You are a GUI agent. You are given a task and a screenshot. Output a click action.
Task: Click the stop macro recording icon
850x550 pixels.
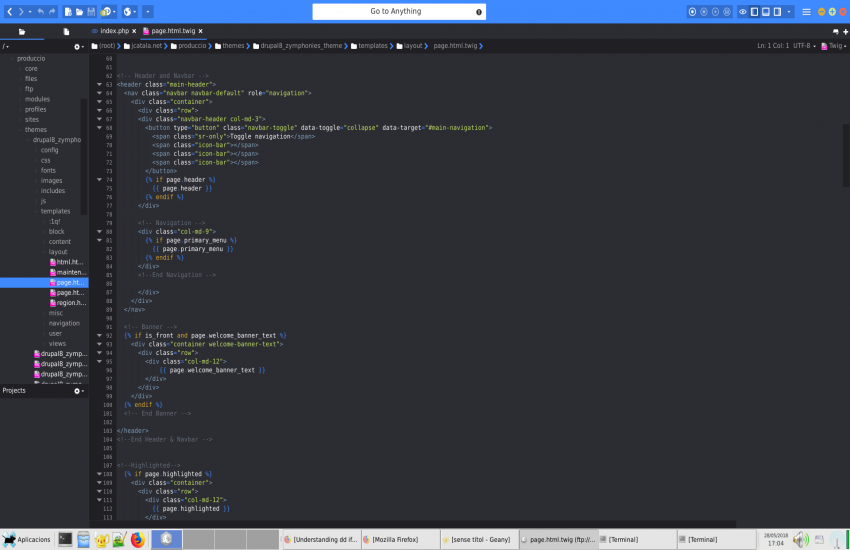(x=704, y=11)
